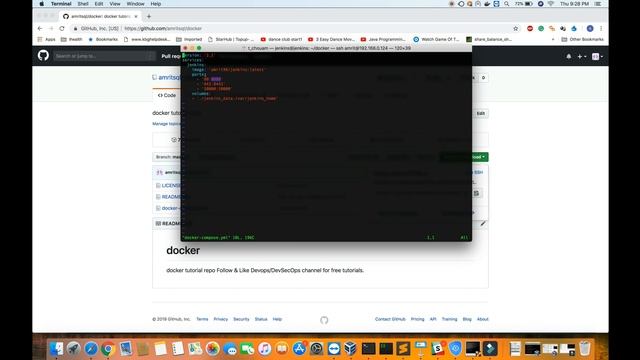The height and width of the screenshot is (360, 640).
Task: Open Sublime Text from the Dock
Action: click(x=403, y=349)
